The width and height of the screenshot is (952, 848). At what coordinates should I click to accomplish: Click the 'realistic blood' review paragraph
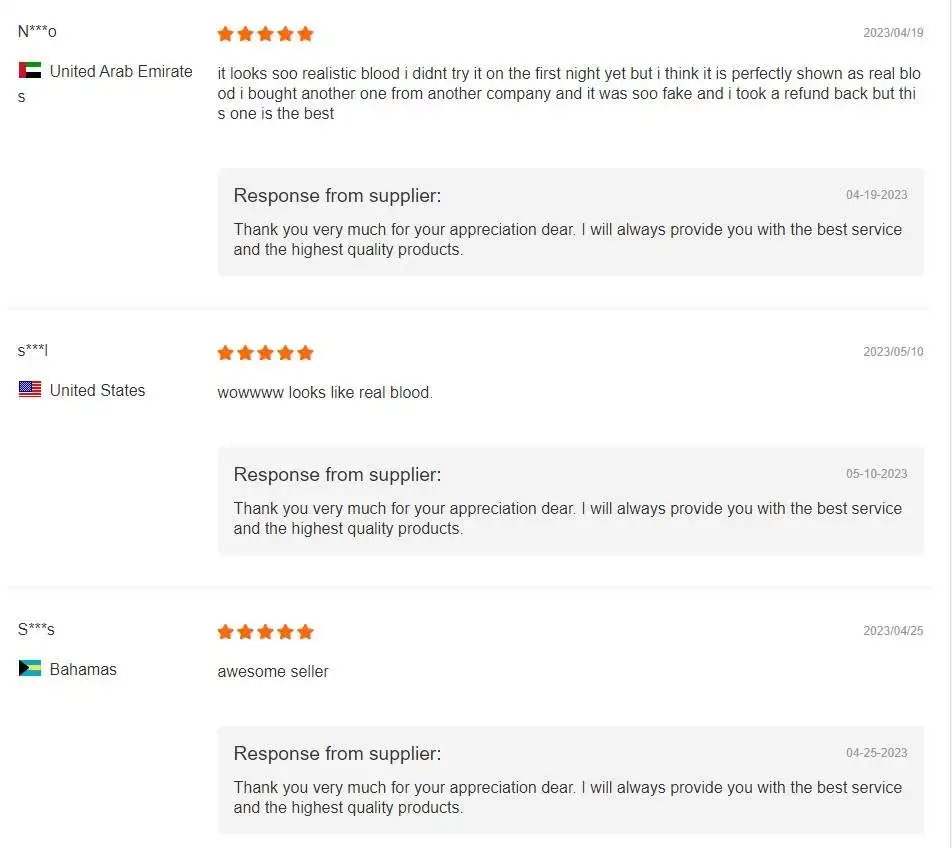568,93
